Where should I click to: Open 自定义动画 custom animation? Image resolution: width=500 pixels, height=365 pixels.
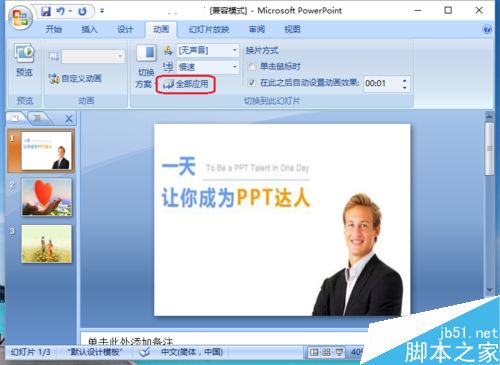click(x=75, y=79)
